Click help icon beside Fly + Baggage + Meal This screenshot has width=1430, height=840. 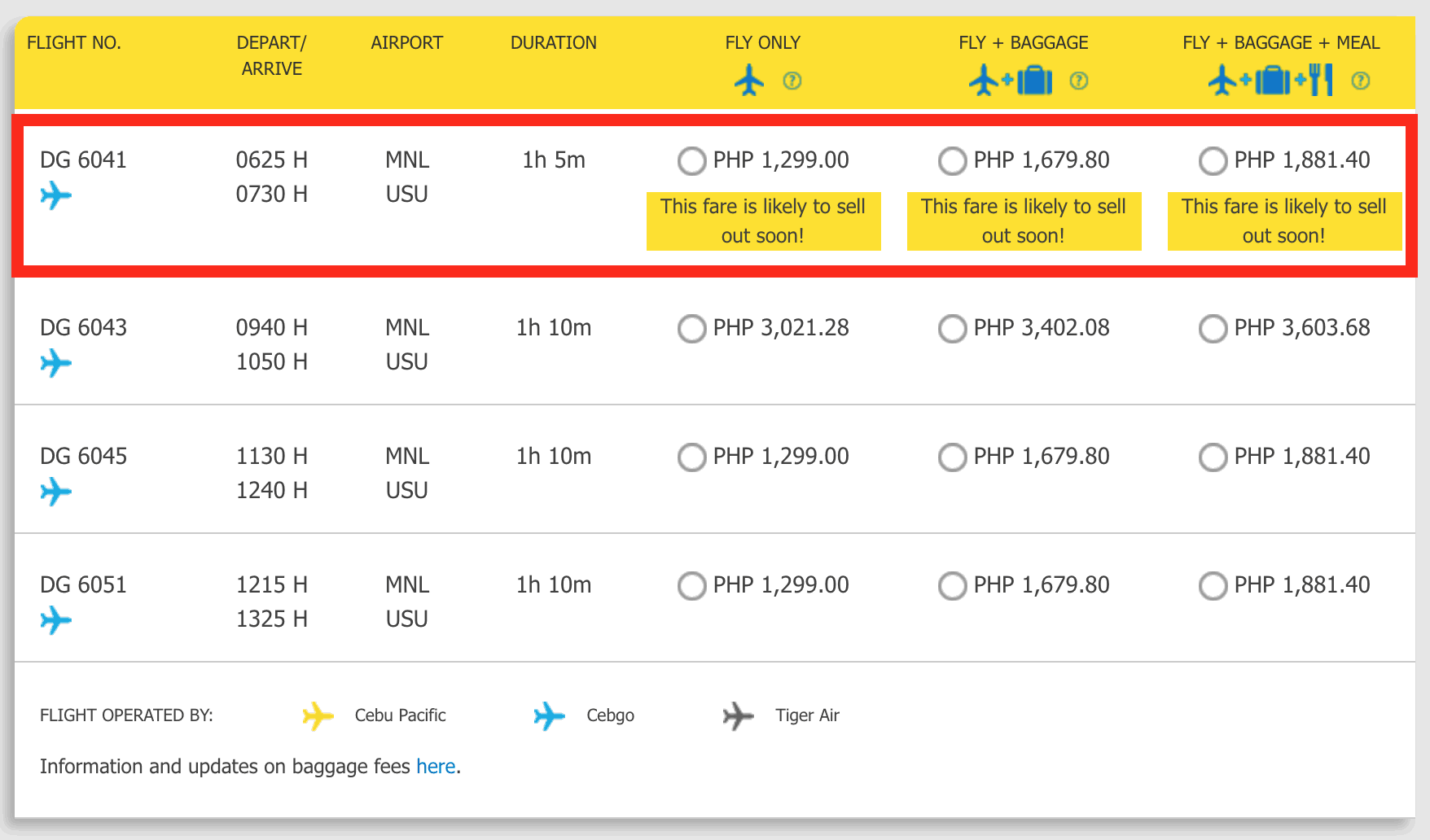pos(1360,81)
